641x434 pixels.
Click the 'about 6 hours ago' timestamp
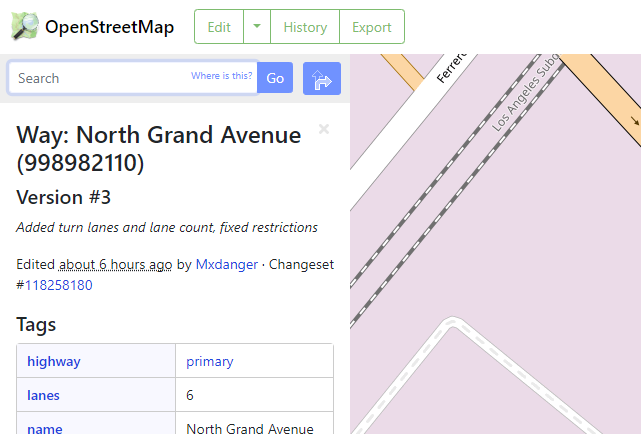point(115,264)
